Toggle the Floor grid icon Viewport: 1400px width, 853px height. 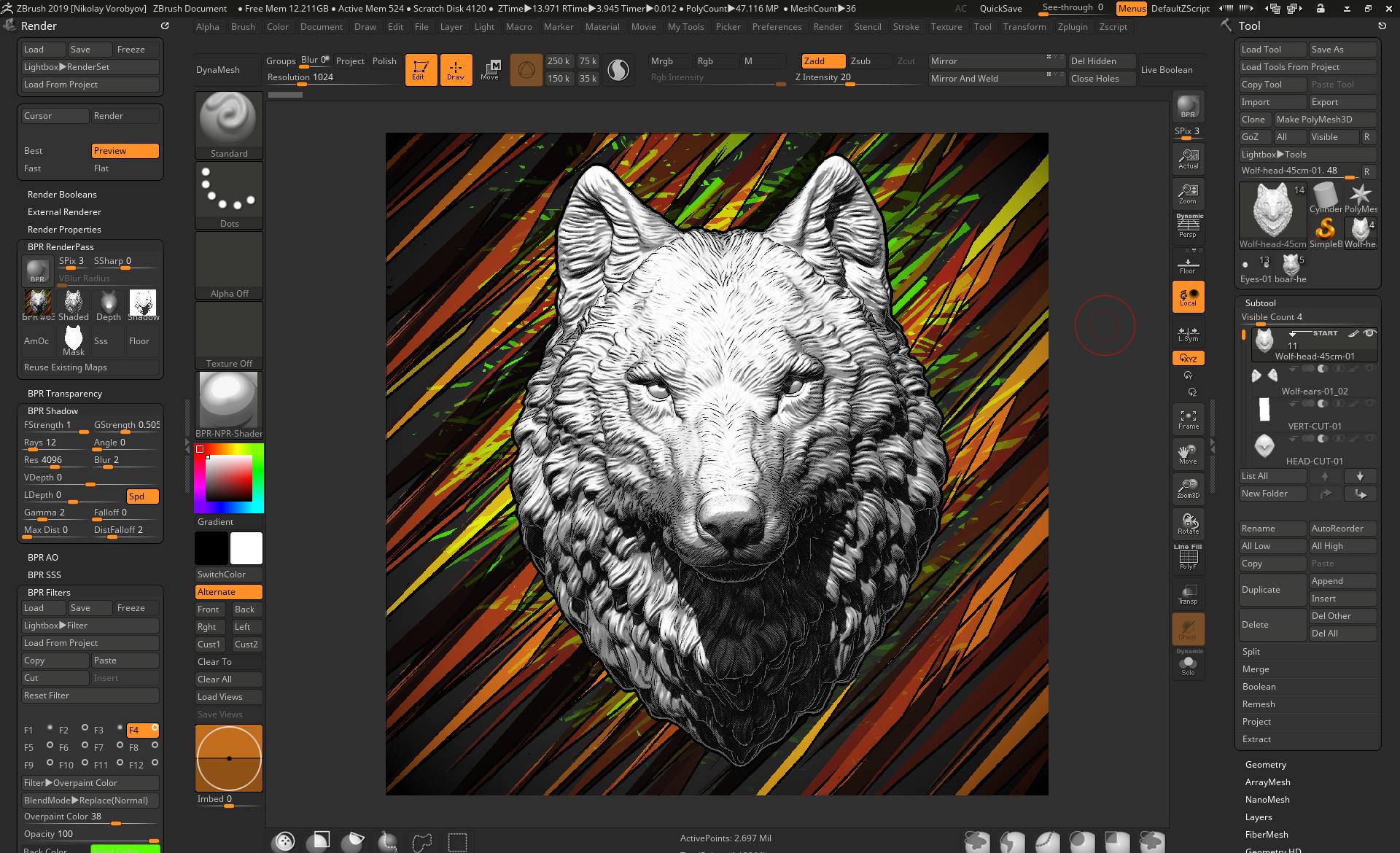tap(1188, 264)
